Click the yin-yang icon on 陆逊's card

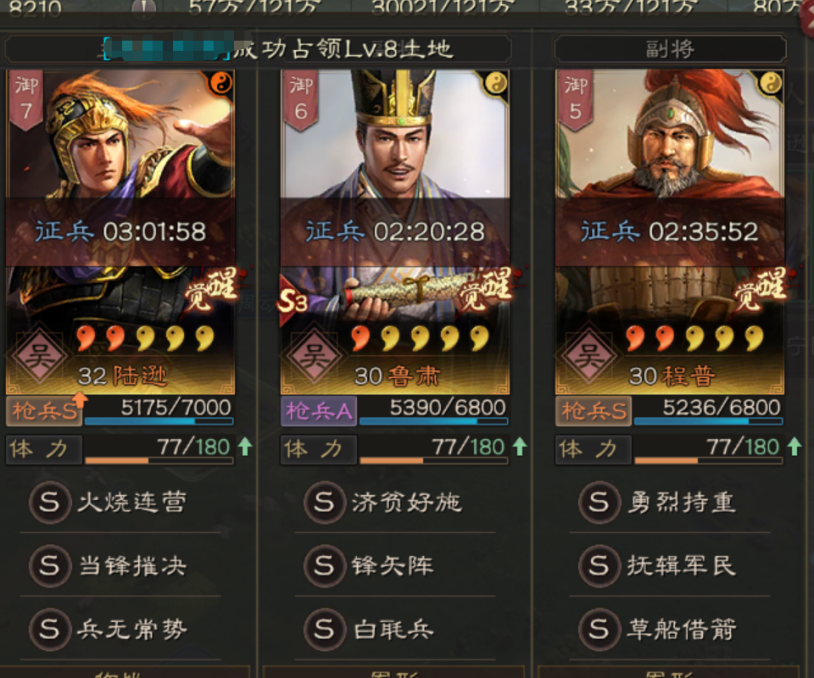pyautogui.click(x=221, y=83)
